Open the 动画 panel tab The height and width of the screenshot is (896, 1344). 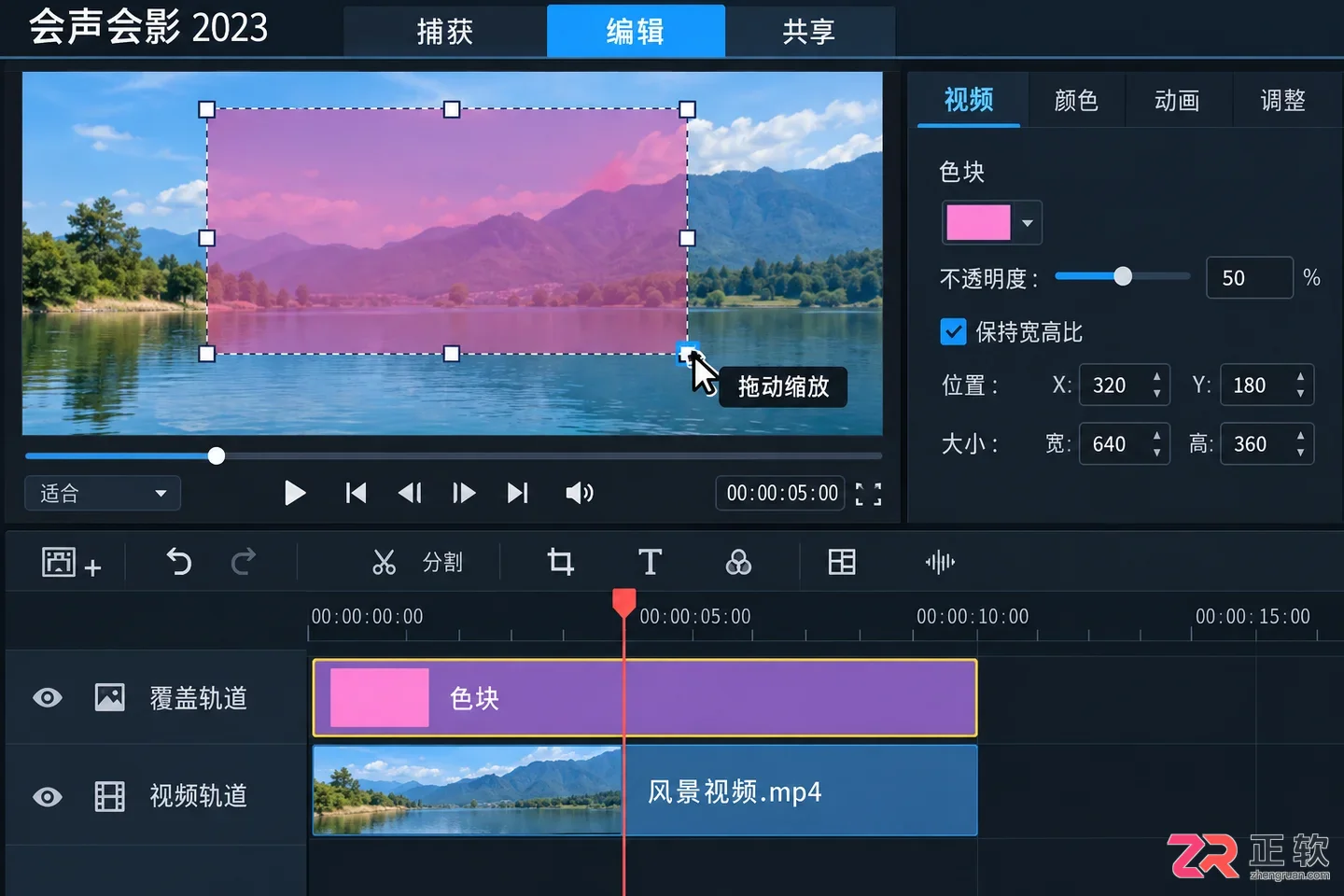coord(1177,100)
